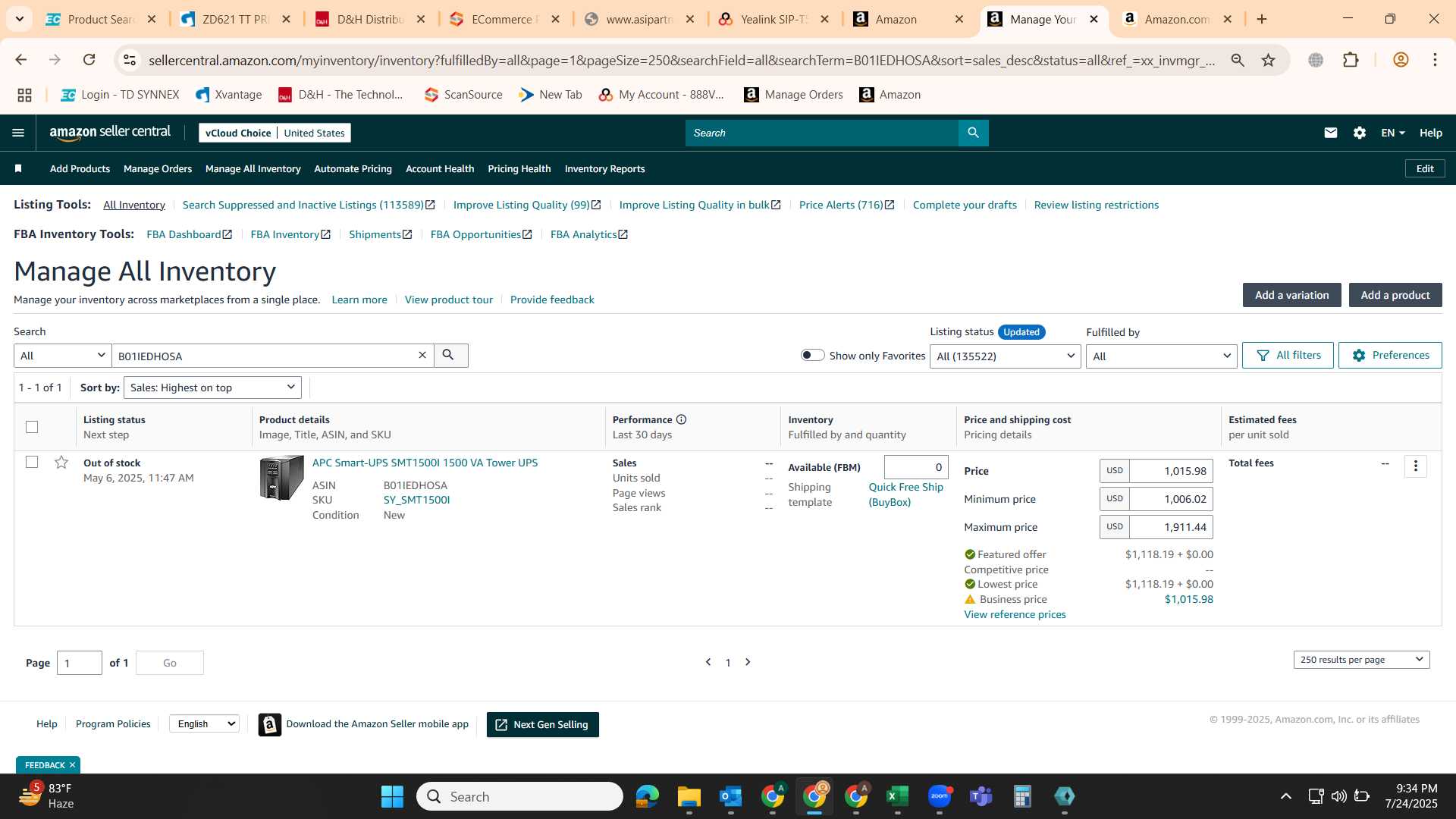Click the Next Gen Selling button

(542, 724)
